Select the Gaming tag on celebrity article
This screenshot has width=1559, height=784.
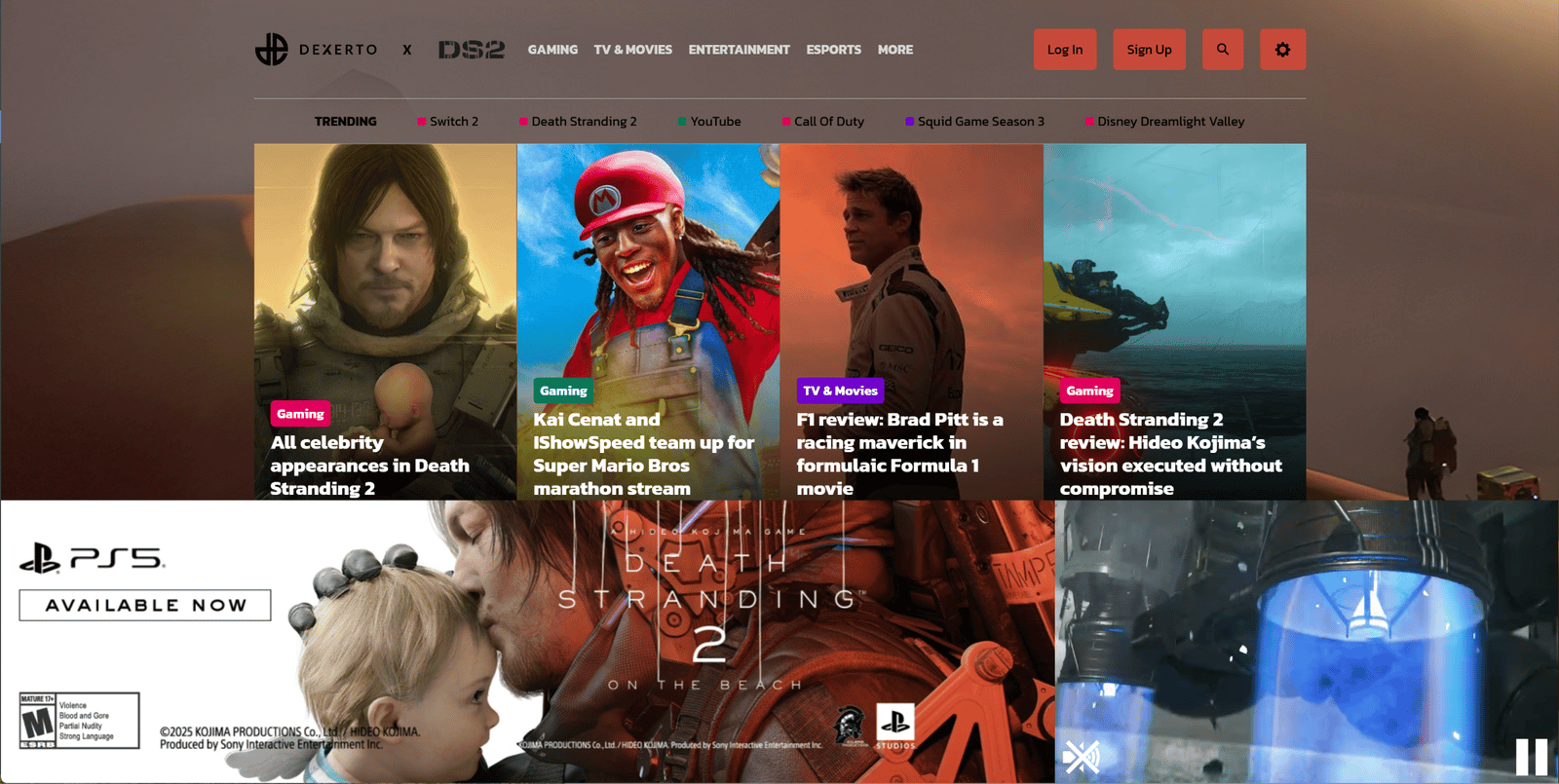pyautogui.click(x=300, y=414)
